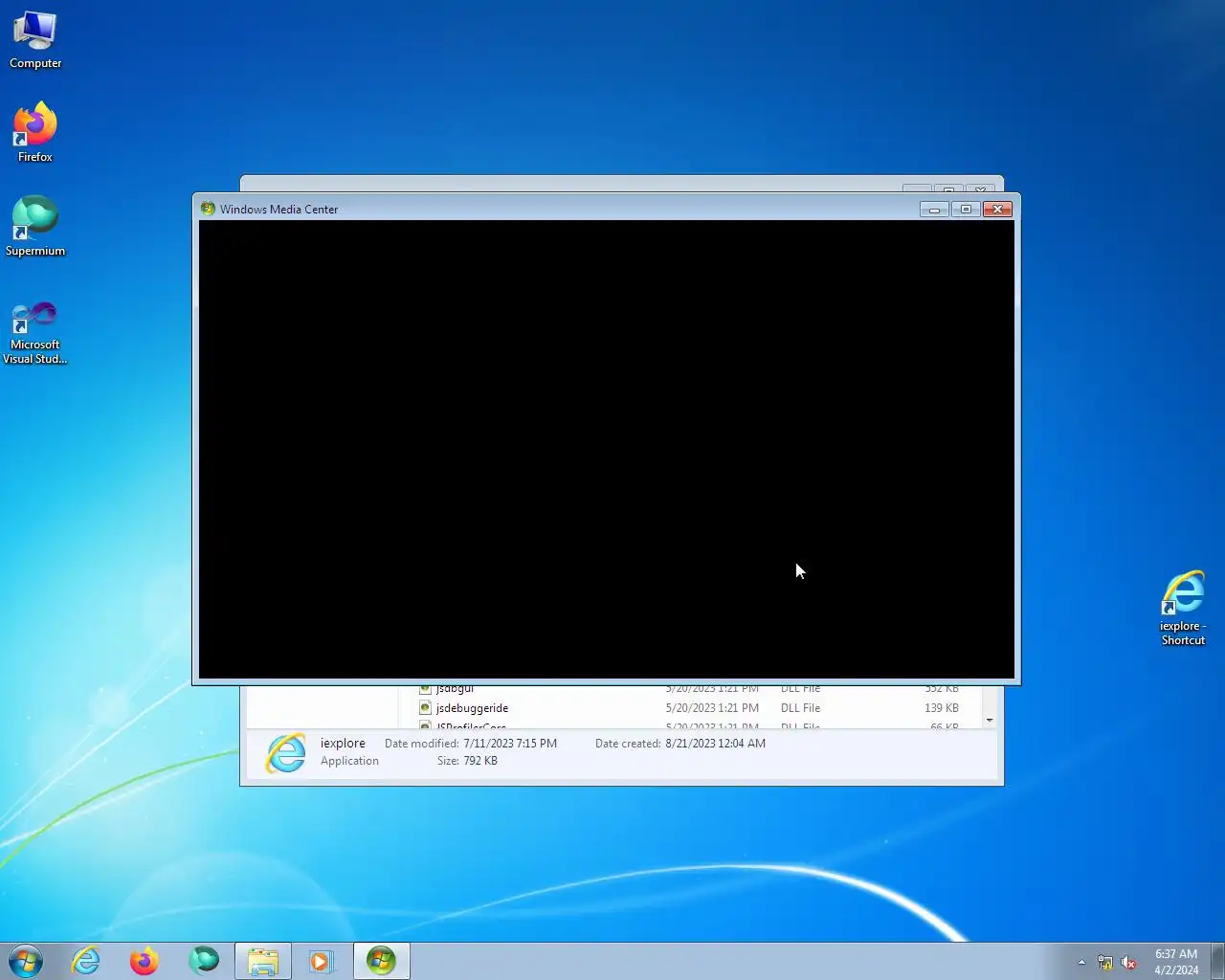Click the iexplore name in the details pane

(343, 744)
